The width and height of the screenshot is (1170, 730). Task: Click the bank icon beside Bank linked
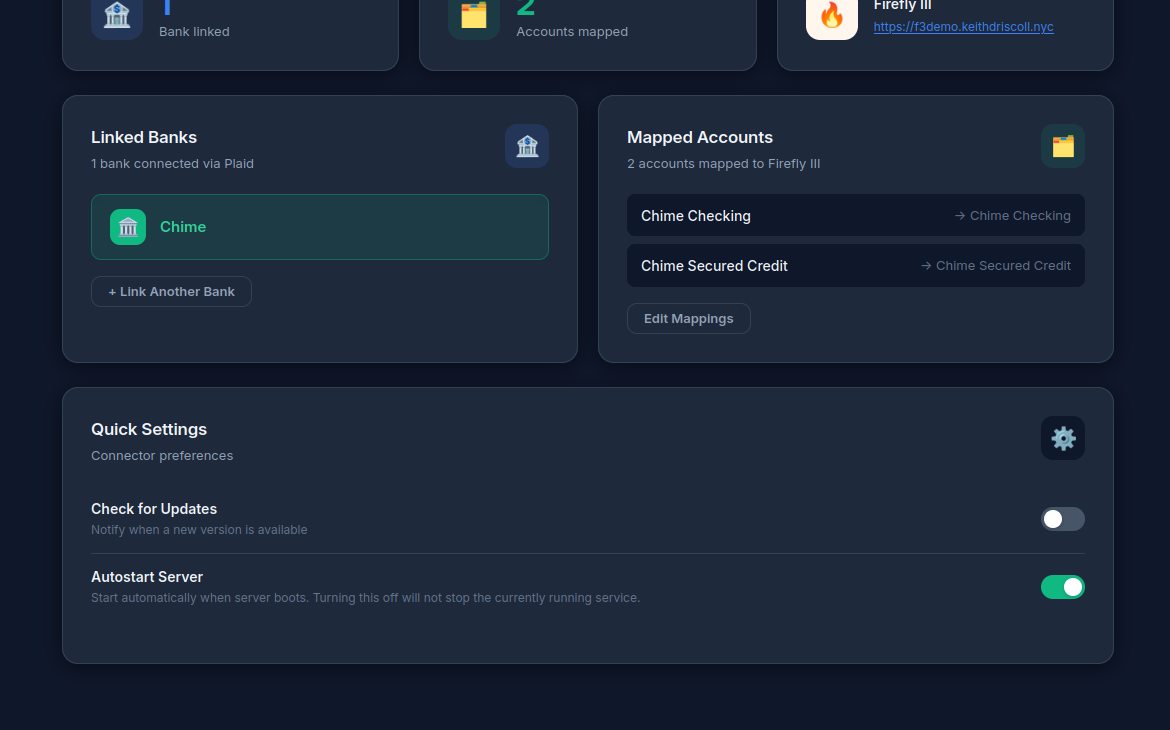pos(117,16)
